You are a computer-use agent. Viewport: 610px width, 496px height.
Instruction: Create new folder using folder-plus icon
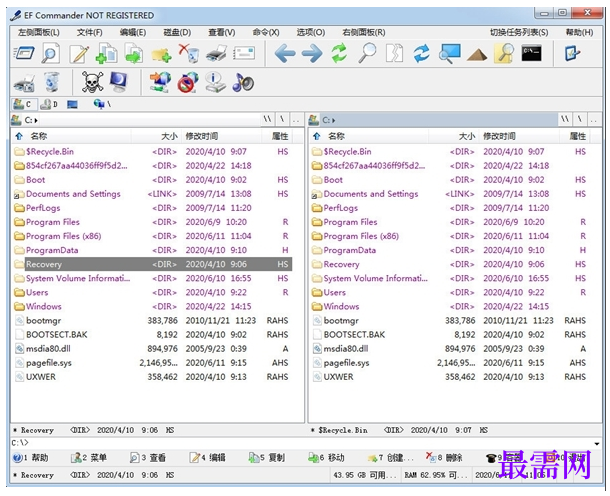(x=161, y=54)
